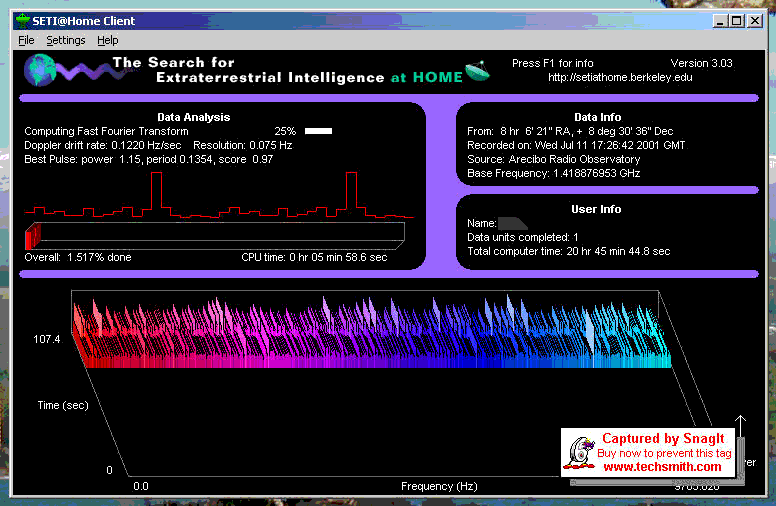Click the 'Resolution: 0.075 Hz' text
Image resolution: width=776 pixels, height=506 pixels.
[242, 146]
